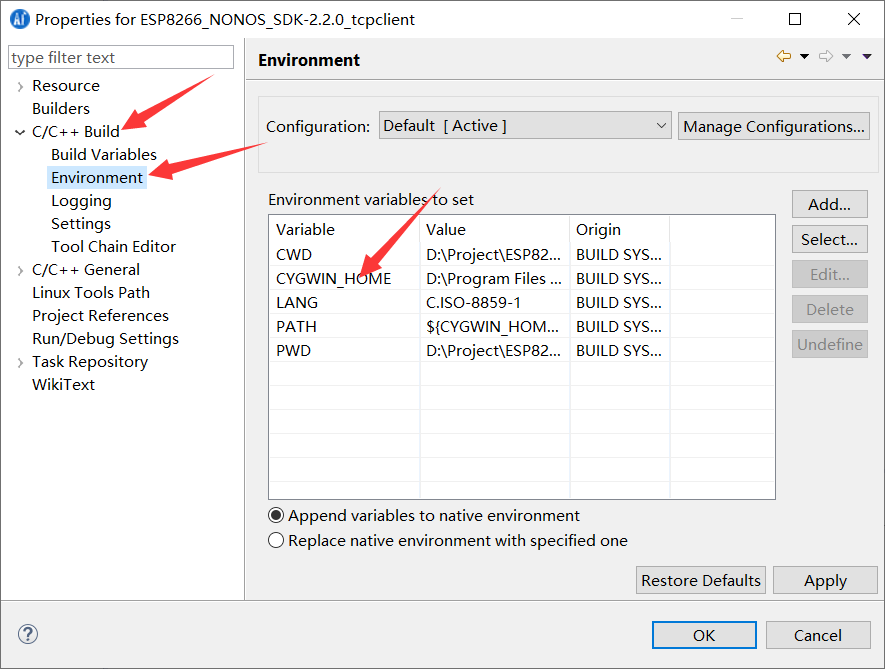Image resolution: width=885 pixels, height=669 pixels.
Task: Click the Add button to create a variable
Action: point(829,204)
